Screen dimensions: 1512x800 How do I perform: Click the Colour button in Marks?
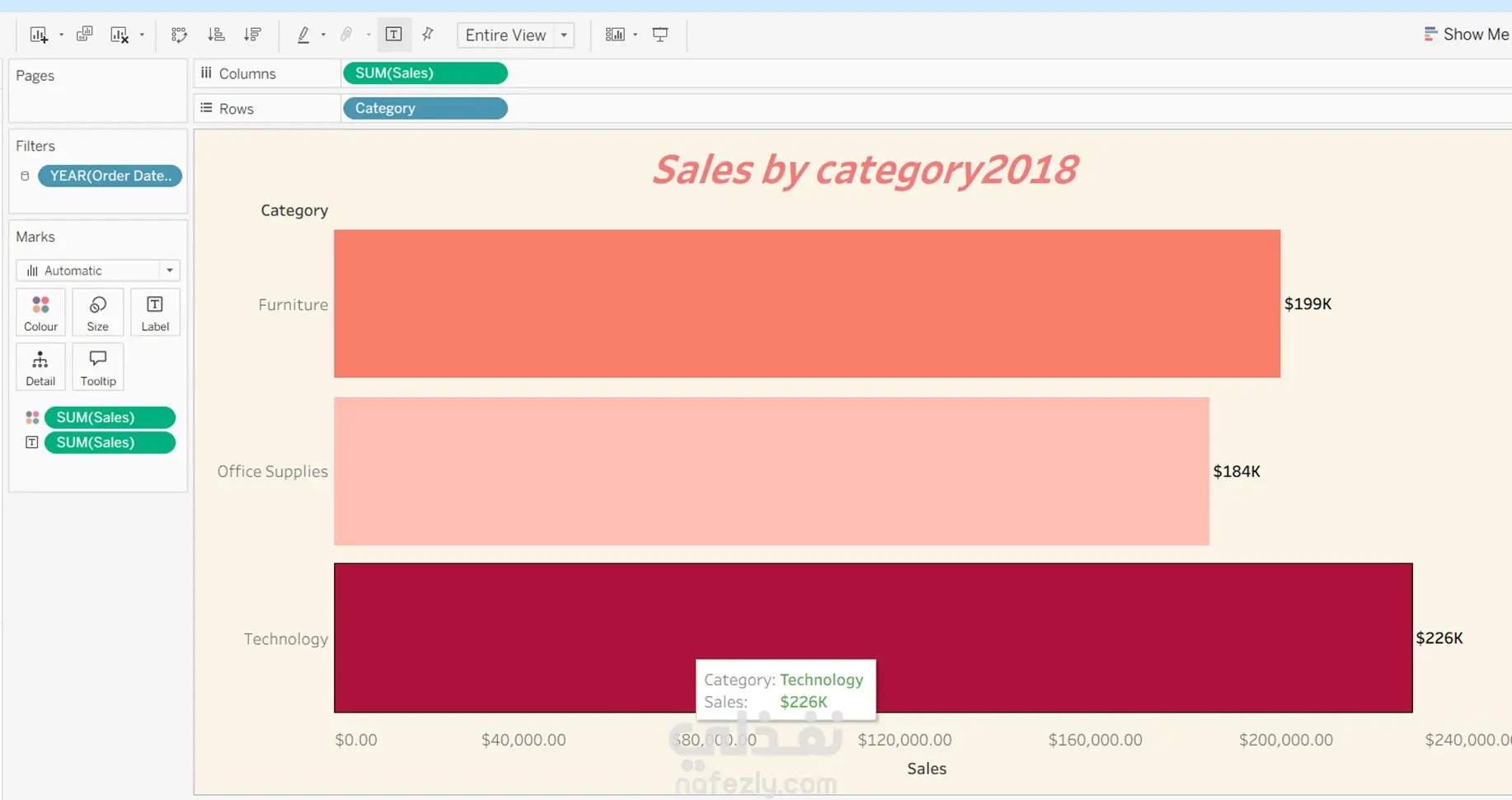[40, 313]
